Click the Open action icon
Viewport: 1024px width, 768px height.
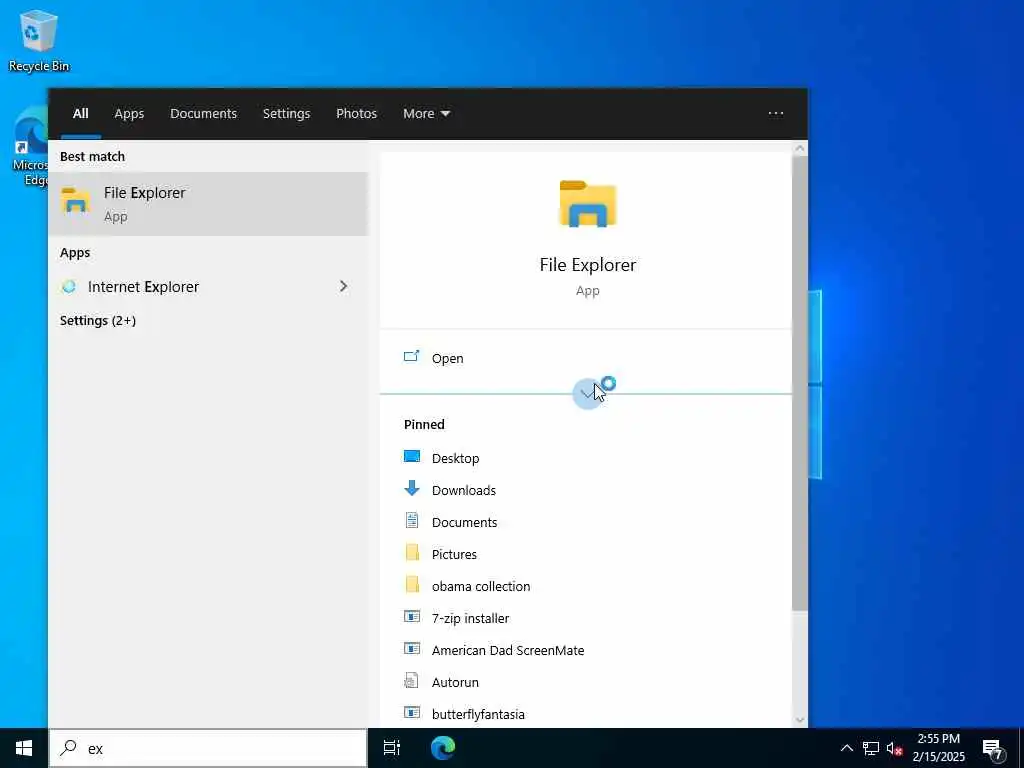[x=411, y=357]
